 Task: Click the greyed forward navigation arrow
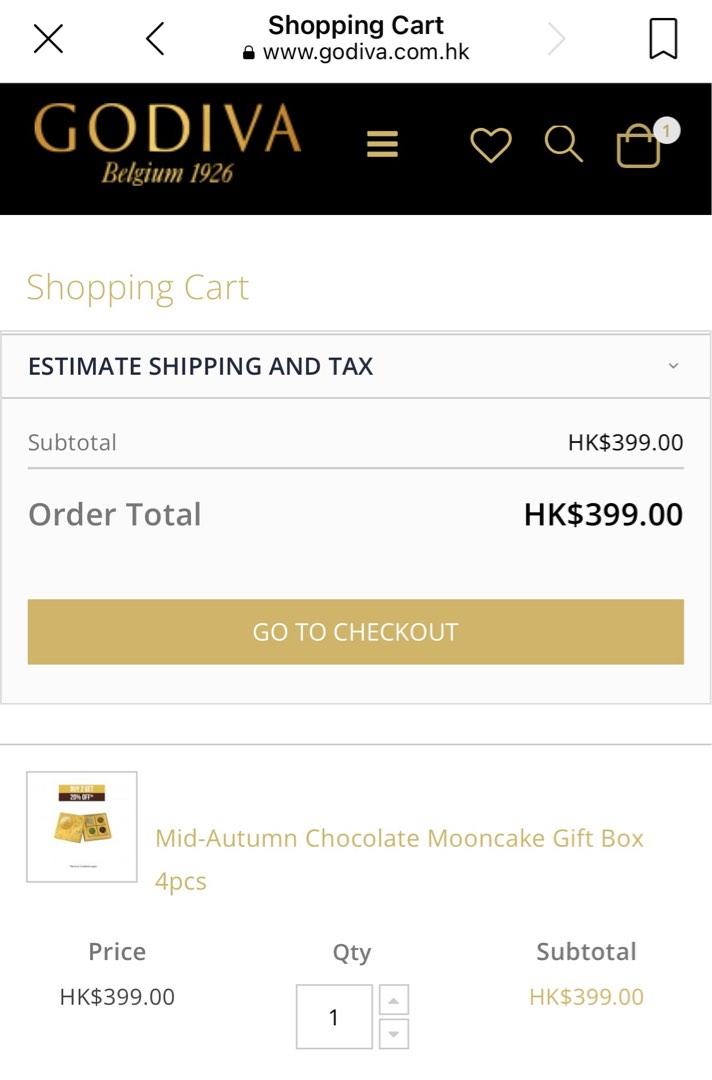click(x=556, y=38)
